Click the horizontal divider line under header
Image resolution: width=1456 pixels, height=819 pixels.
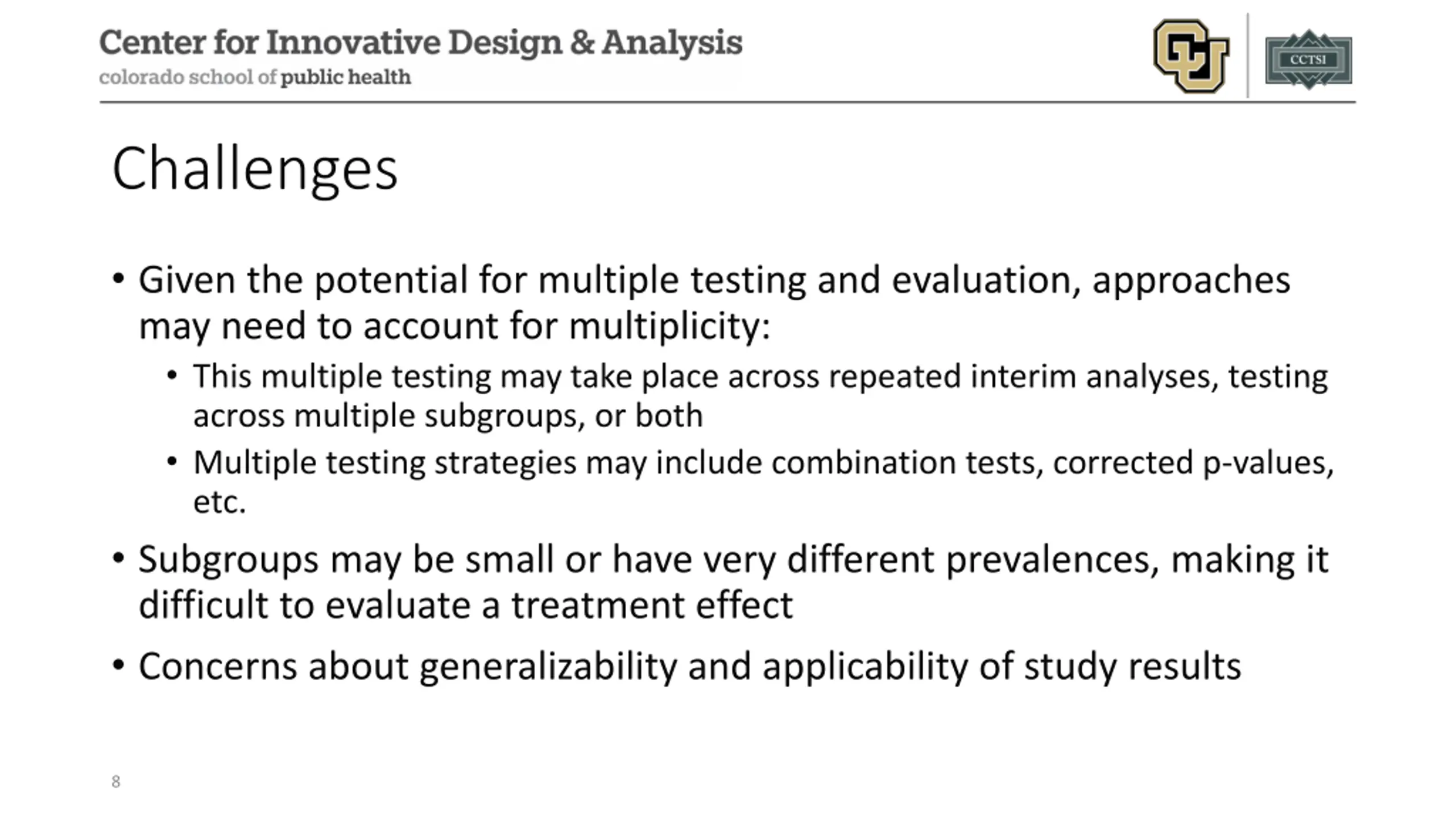click(x=727, y=102)
